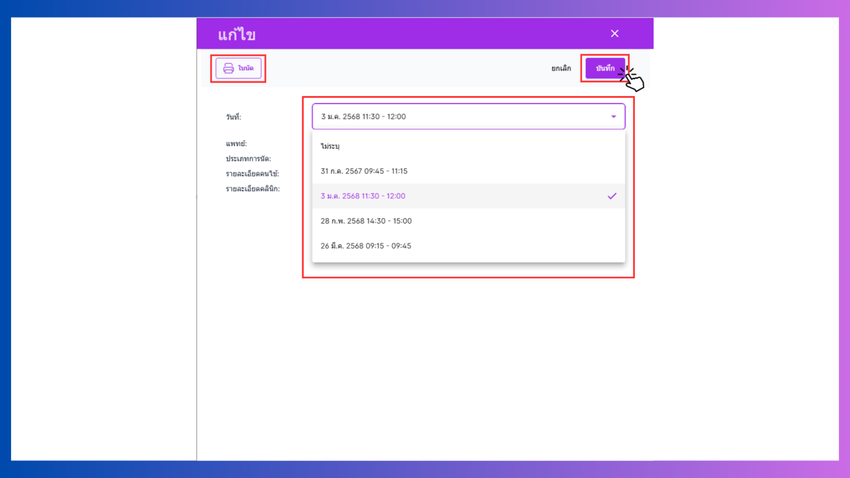This screenshot has height=478, width=850.
Task: Click the บันทึก save button
Action: point(605,68)
